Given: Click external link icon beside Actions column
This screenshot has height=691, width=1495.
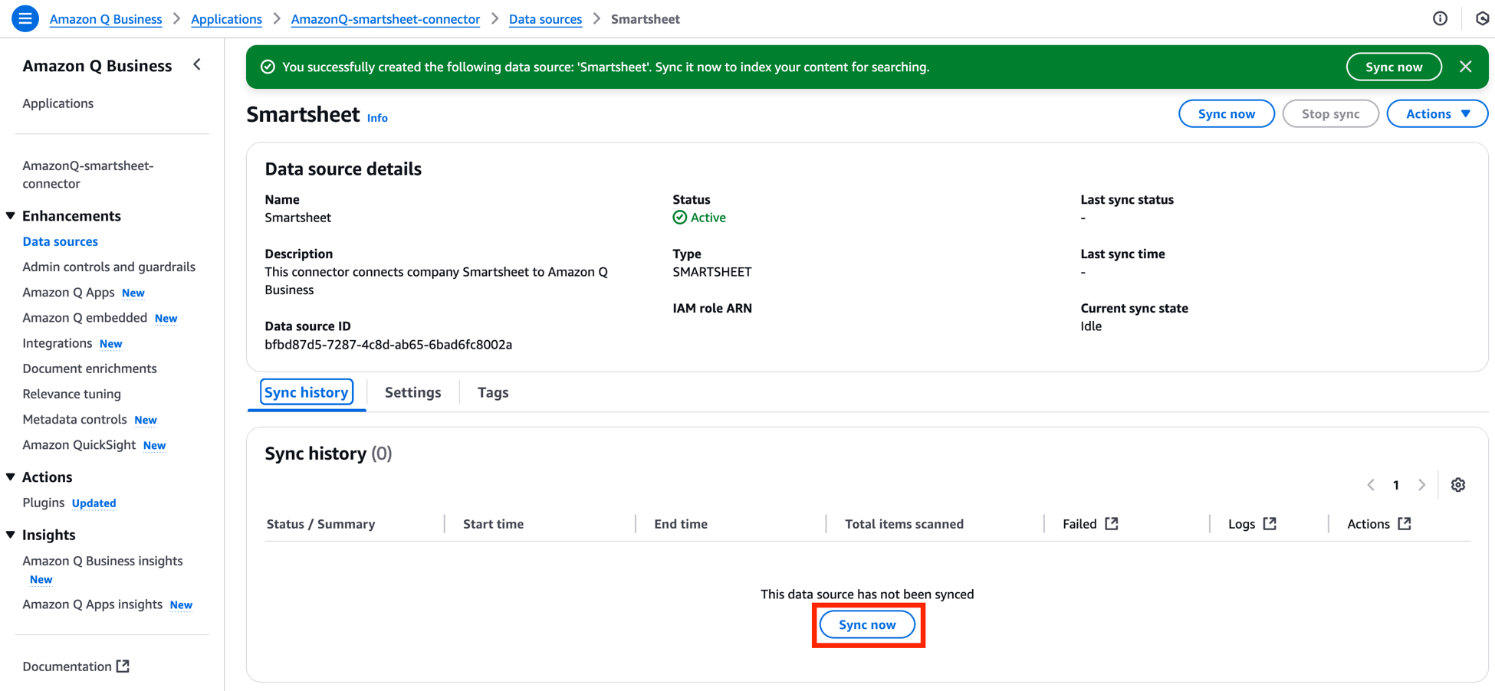Looking at the screenshot, I should [1404, 524].
